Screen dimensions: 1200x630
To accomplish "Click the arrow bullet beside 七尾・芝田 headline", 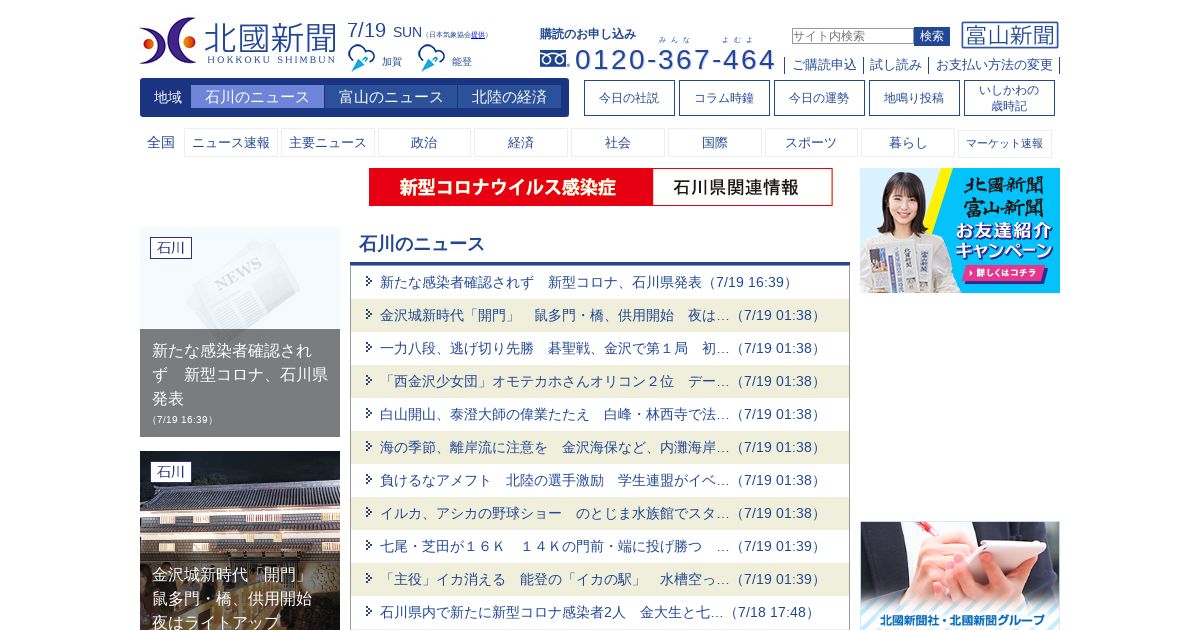I will 369,545.
